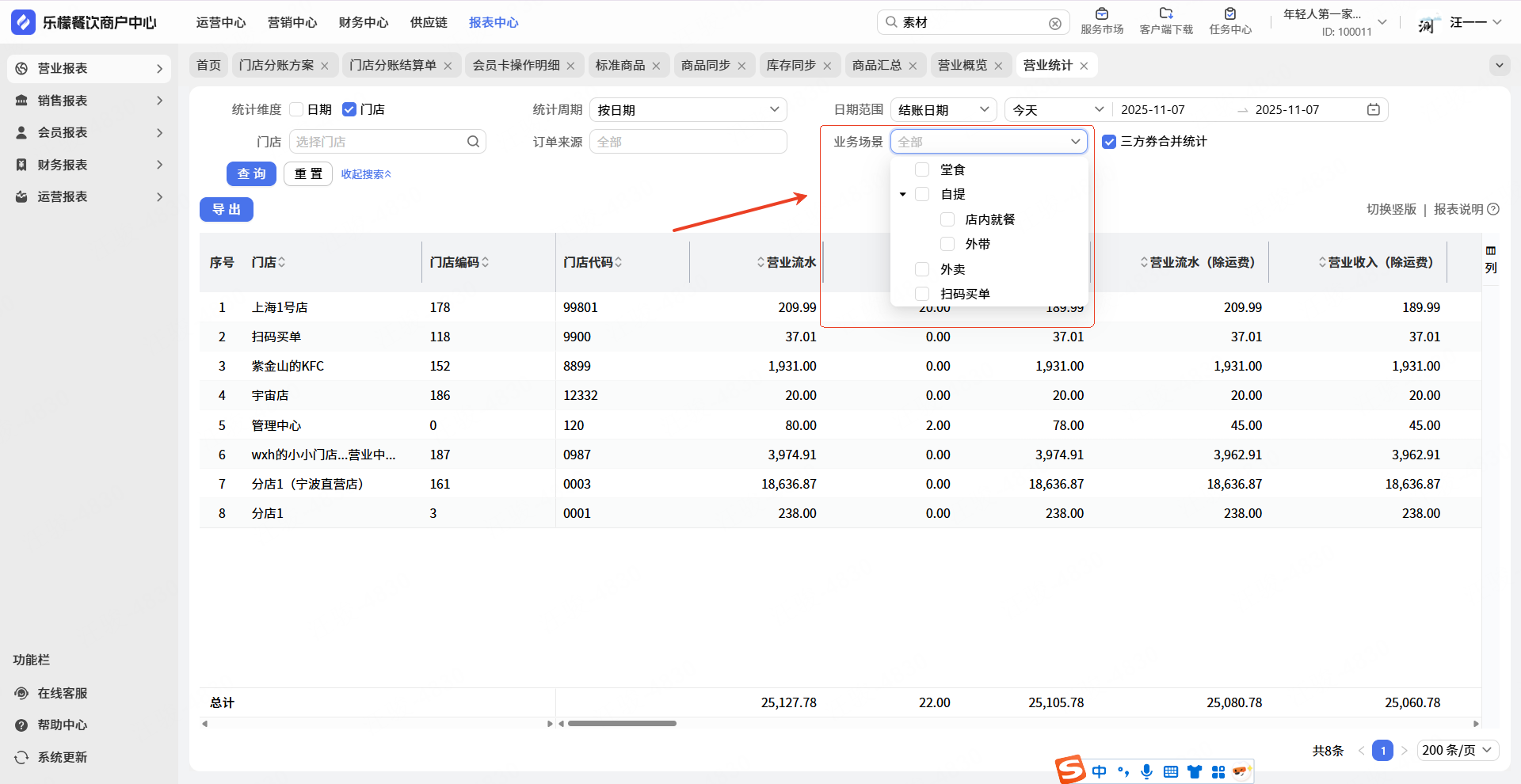Uncheck the 门店 statistics dimension checkbox
This screenshot has width=1521, height=784.
(x=349, y=109)
